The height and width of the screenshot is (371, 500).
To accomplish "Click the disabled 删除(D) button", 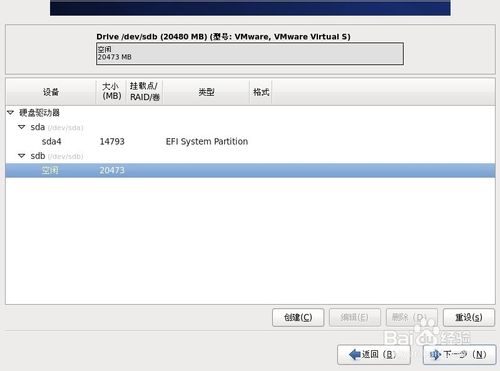I will point(412,317).
